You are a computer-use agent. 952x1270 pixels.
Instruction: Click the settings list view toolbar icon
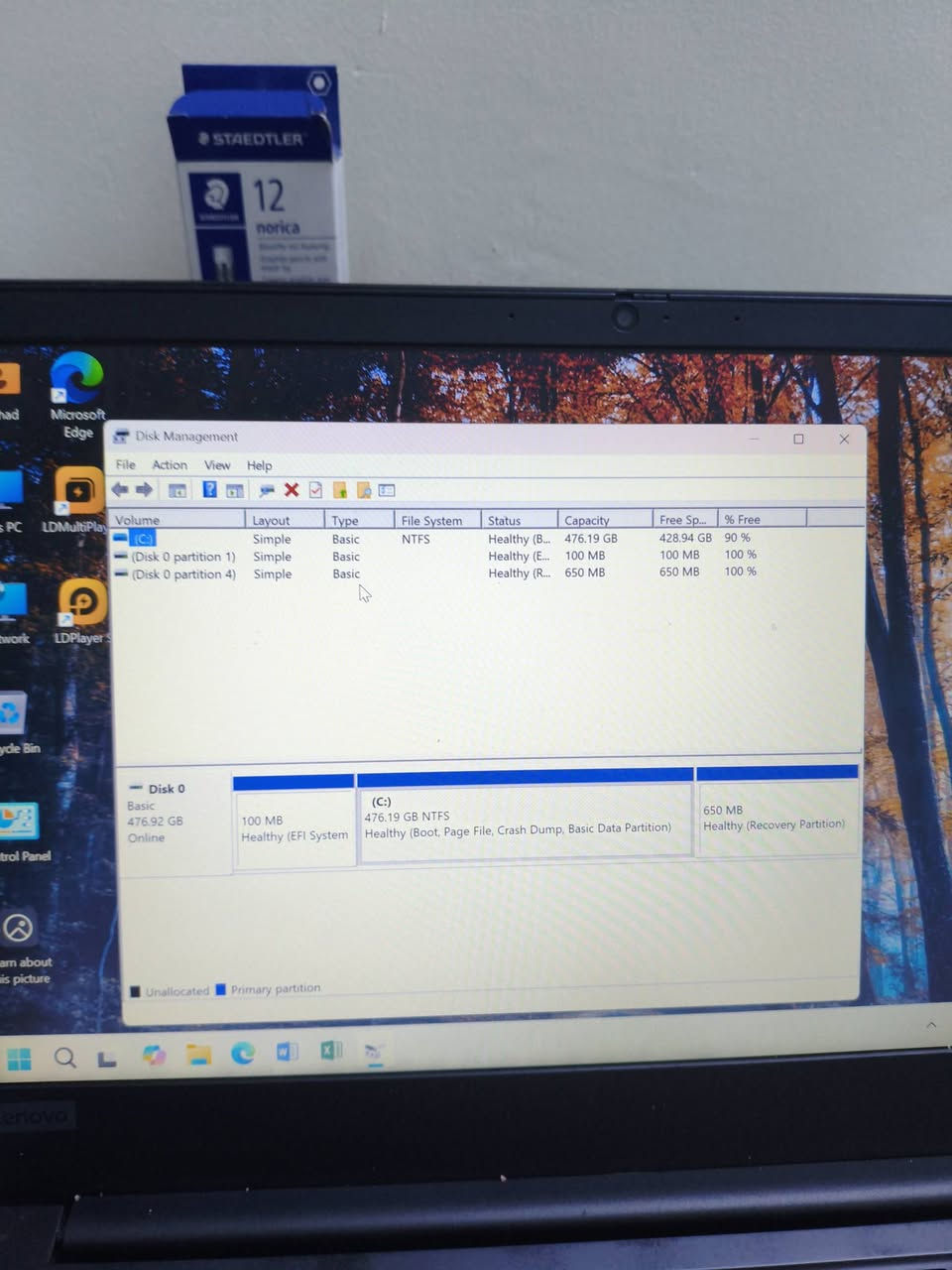(387, 490)
